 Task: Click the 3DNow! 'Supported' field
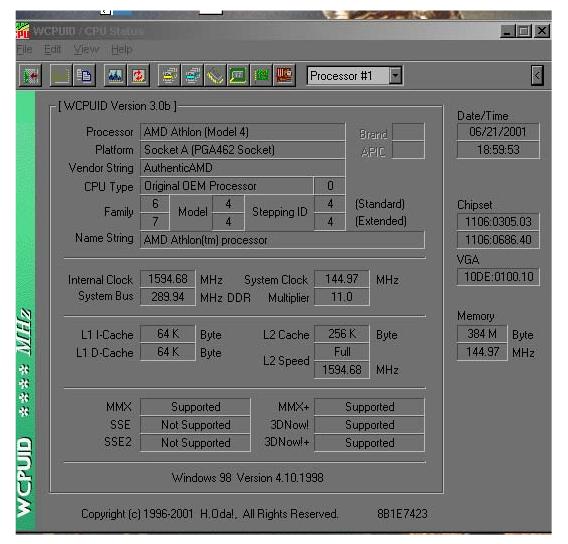point(369,425)
